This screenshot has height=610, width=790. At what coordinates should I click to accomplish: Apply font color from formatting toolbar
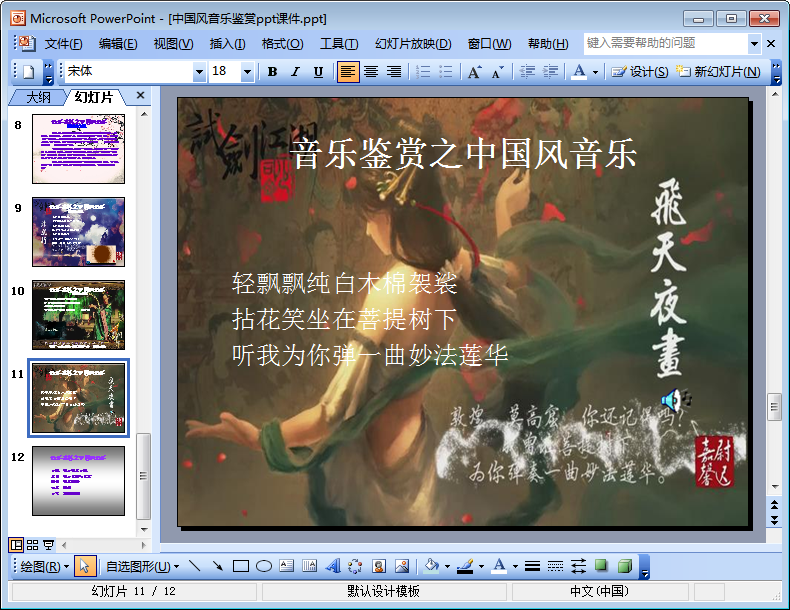click(579, 72)
